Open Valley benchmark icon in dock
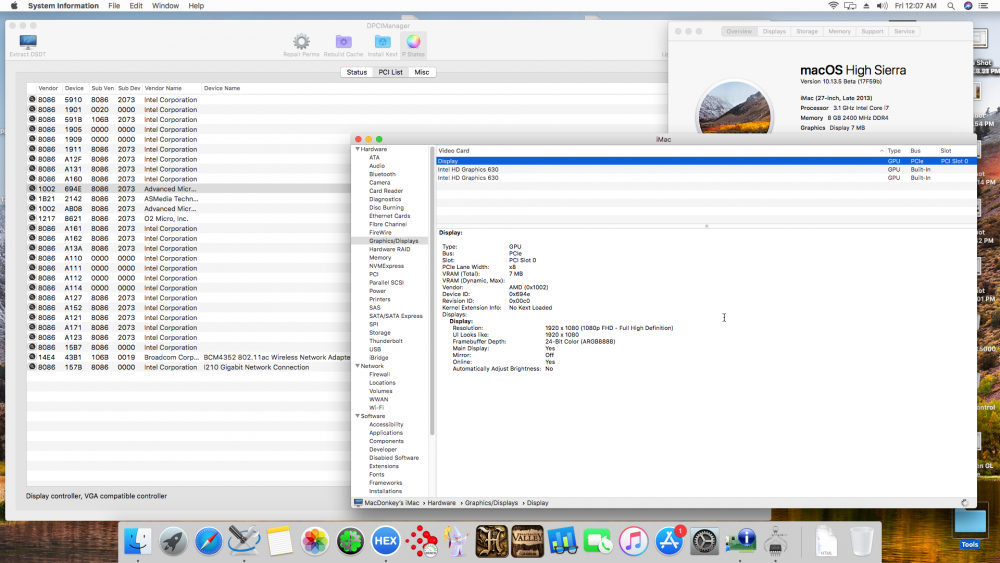1000x563 pixels. coord(527,541)
